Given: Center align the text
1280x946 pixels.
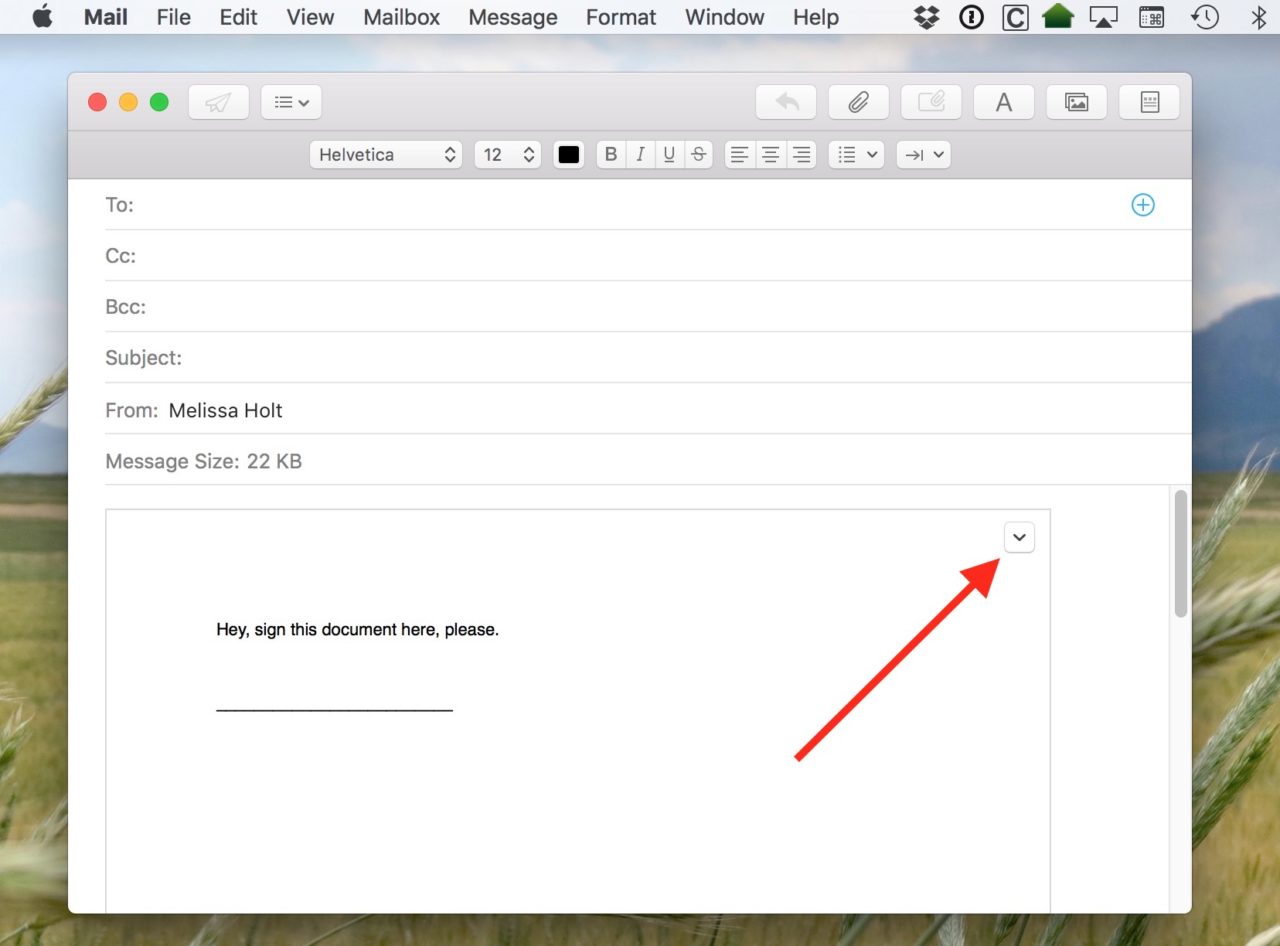Looking at the screenshot, I should (770, 154).
